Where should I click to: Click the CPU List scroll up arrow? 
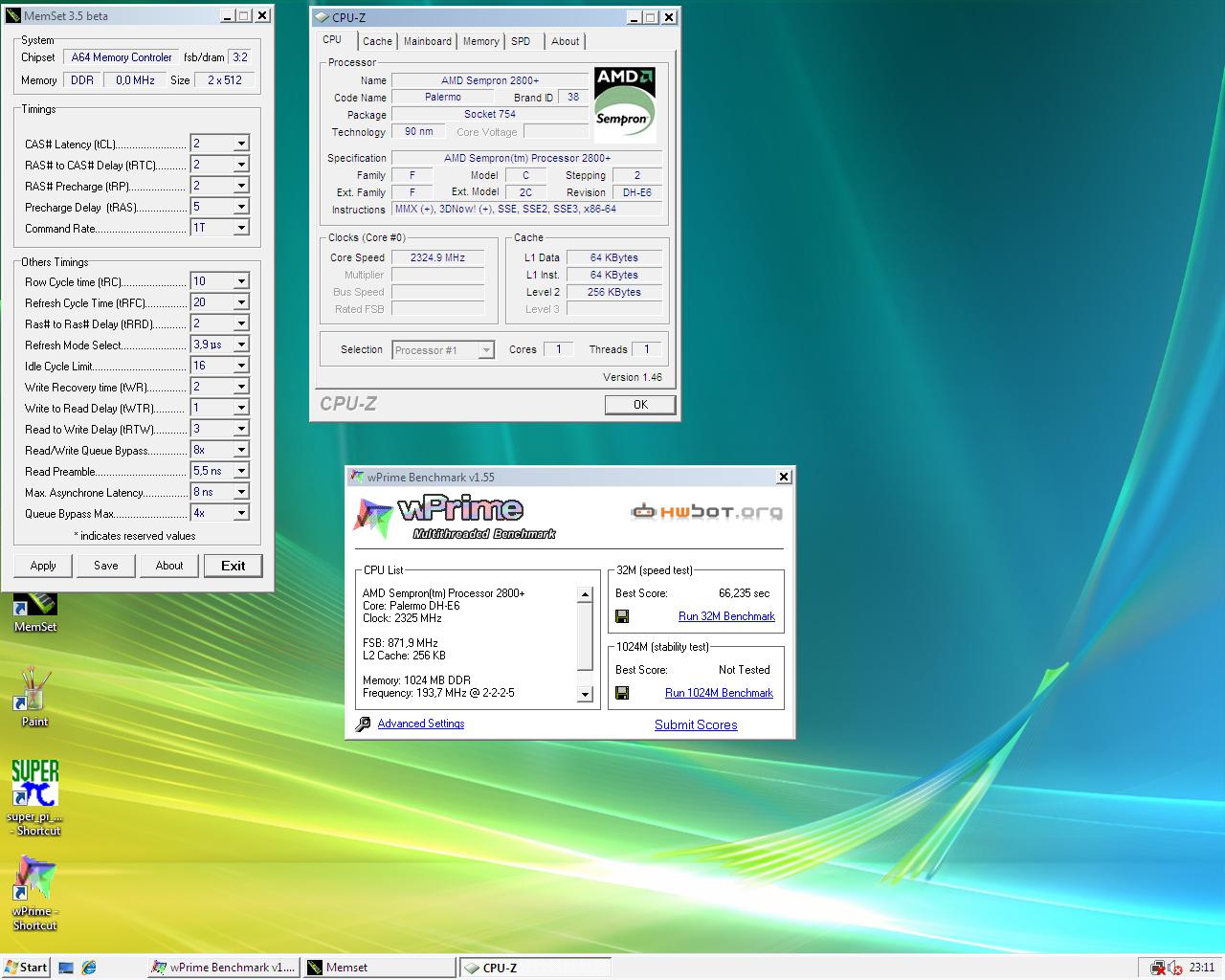586,595
